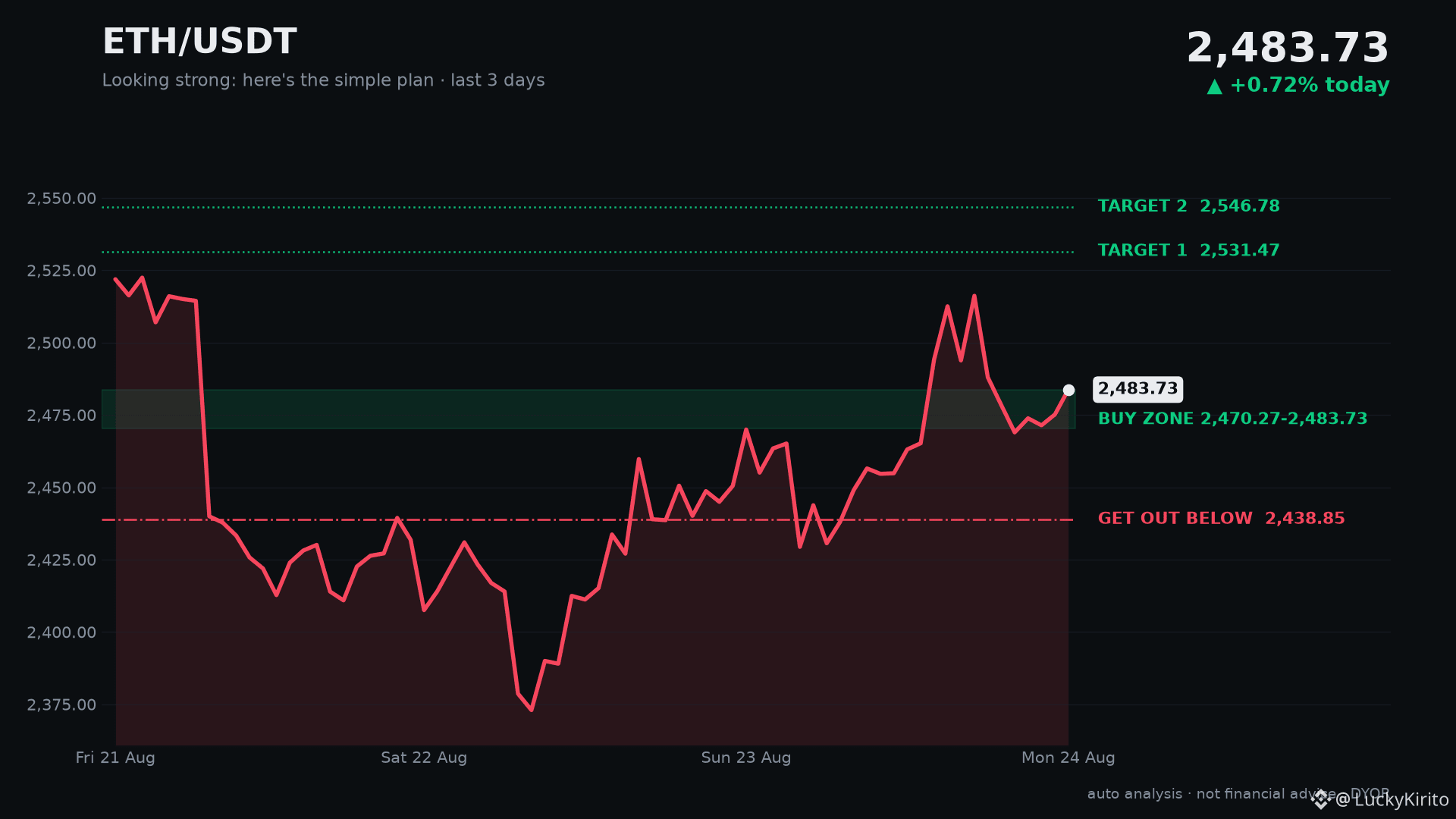Click the 2,525.00 y-axis label
This screenshot has height=819, width=1456.
coord(61,271)
